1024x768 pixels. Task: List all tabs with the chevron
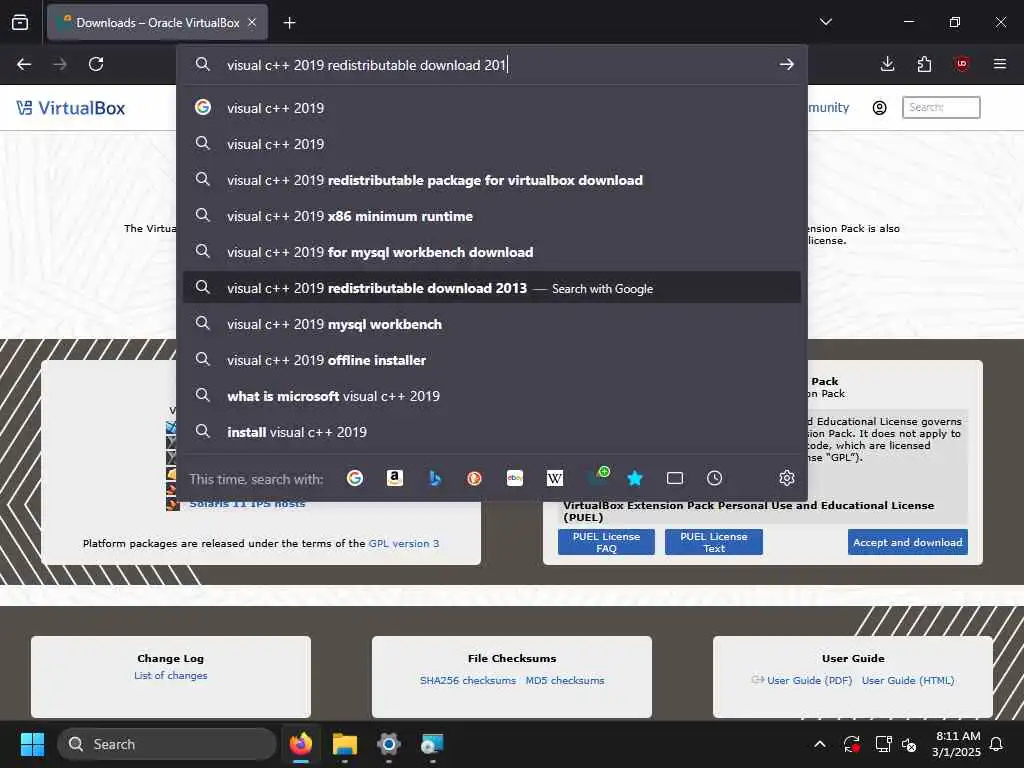coord(825,22)
